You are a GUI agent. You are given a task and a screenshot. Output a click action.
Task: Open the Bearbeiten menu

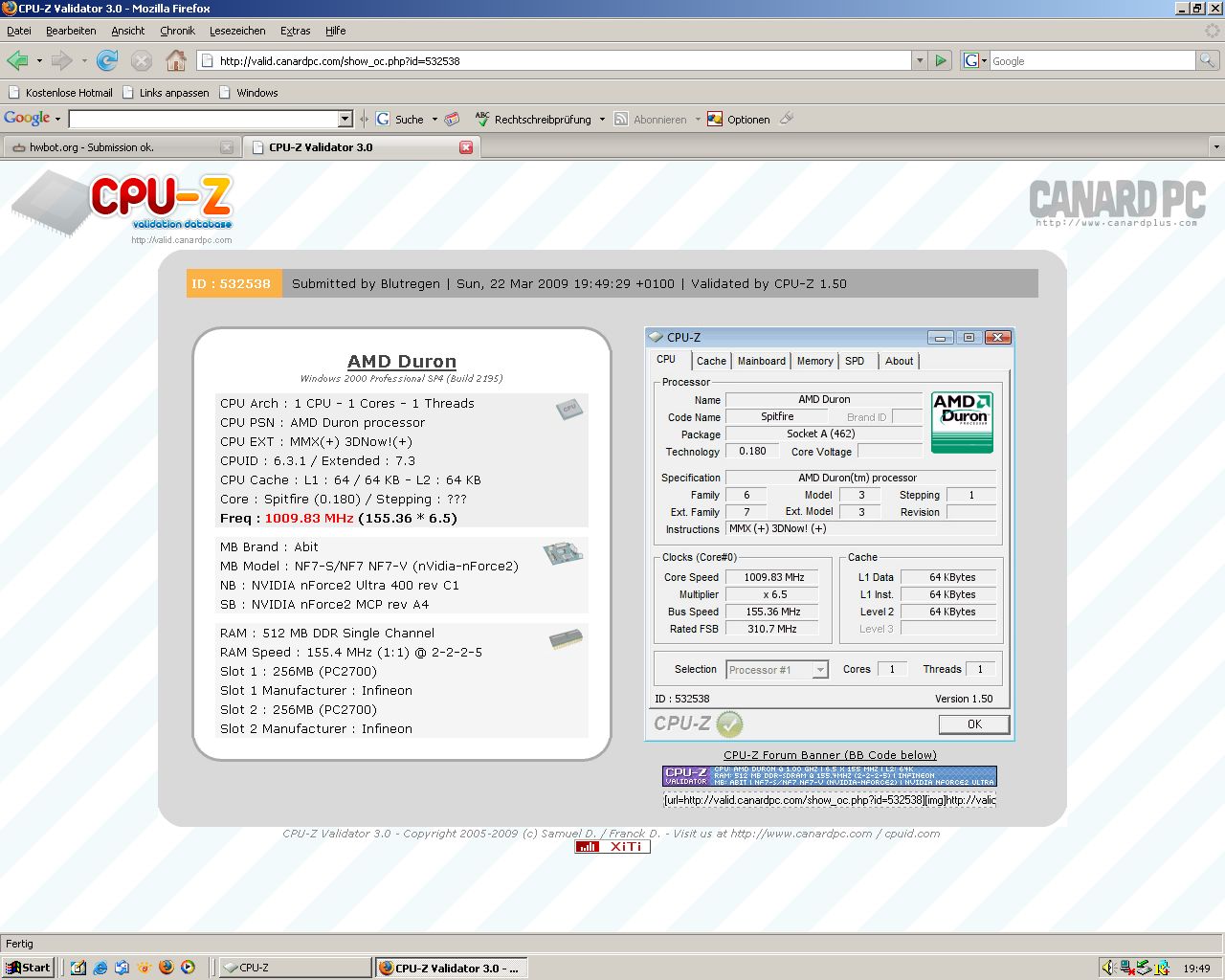click(x=71, y=31)
